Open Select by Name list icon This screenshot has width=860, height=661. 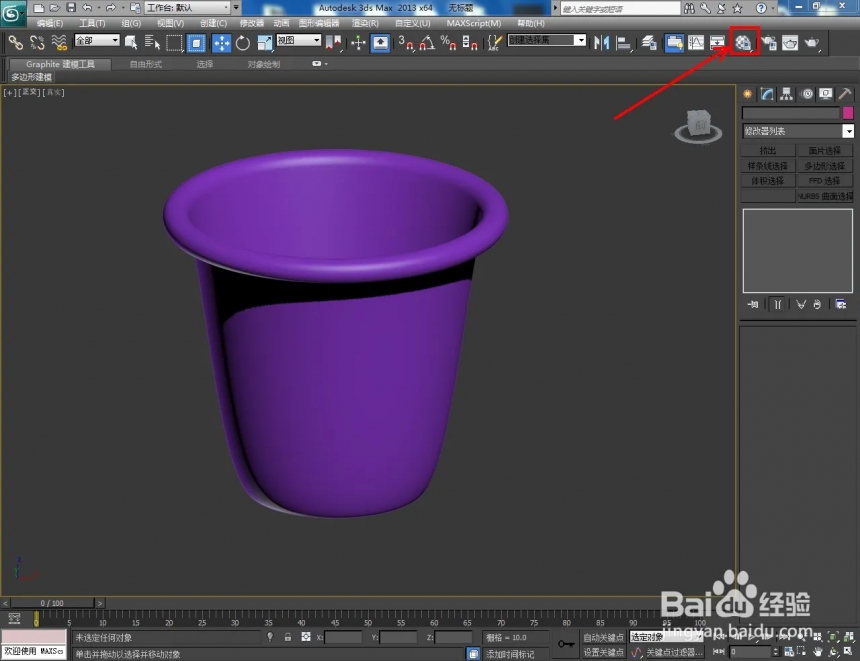(x=152, y=42)
